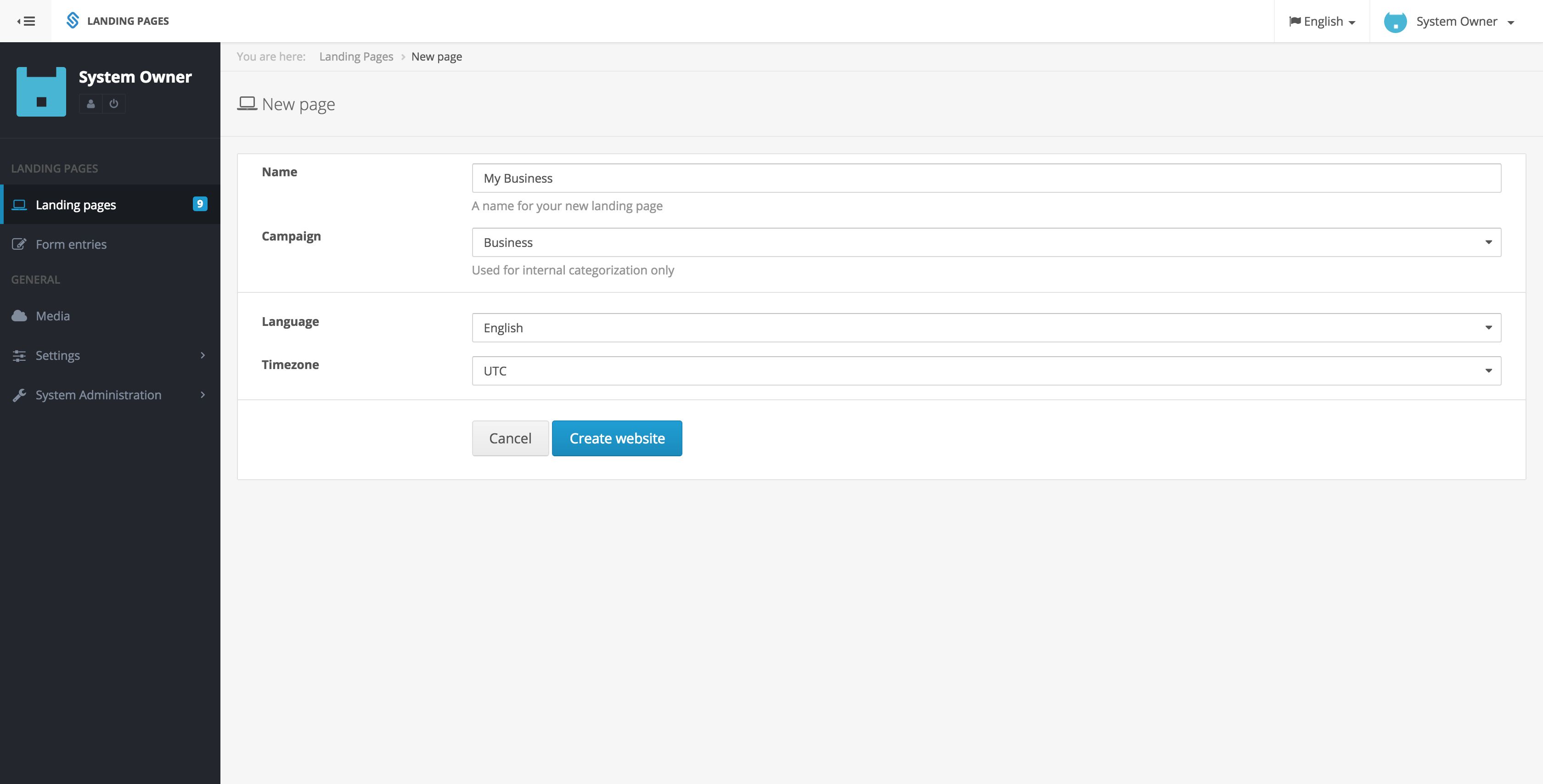
Task: Click the Name input field
Action: click(986, 178)
